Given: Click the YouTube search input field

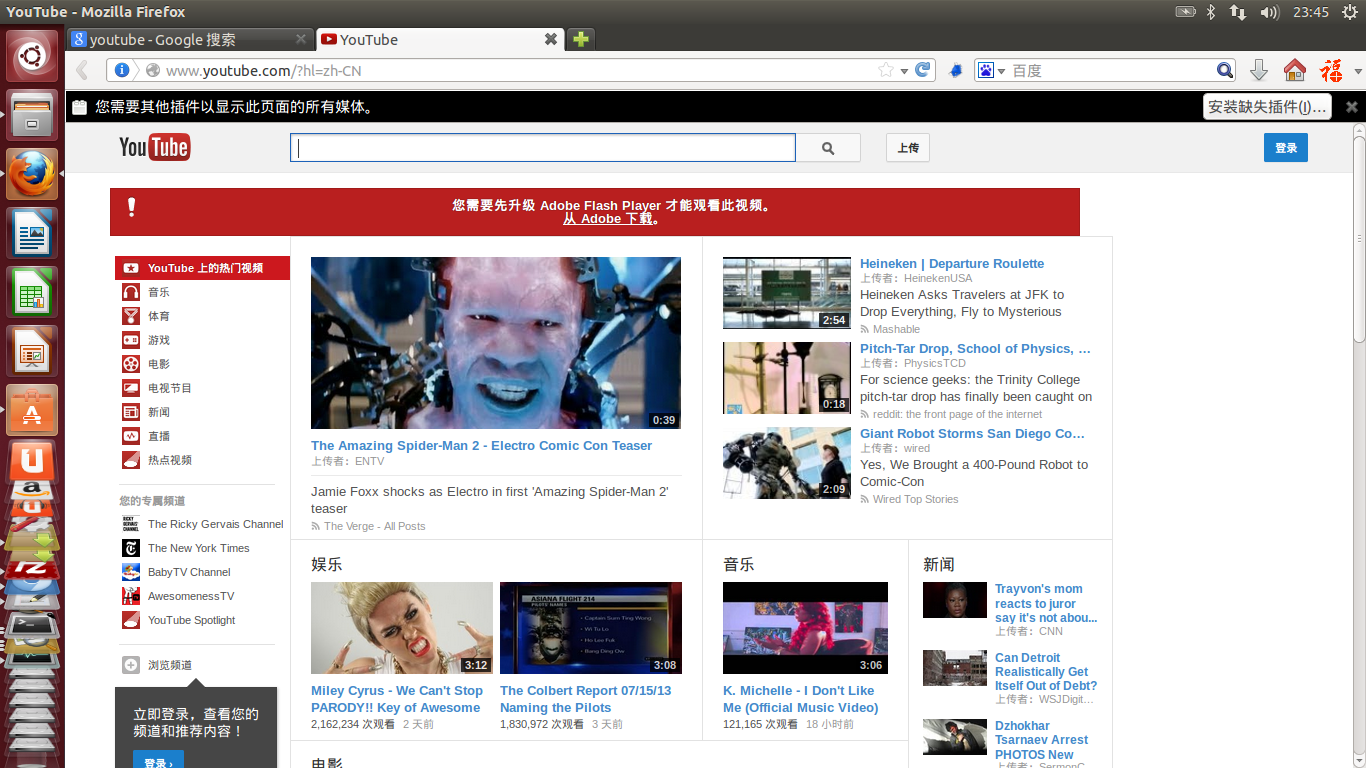Looking at the screenshot, I should pyautogui.click(x=543, y=148).
